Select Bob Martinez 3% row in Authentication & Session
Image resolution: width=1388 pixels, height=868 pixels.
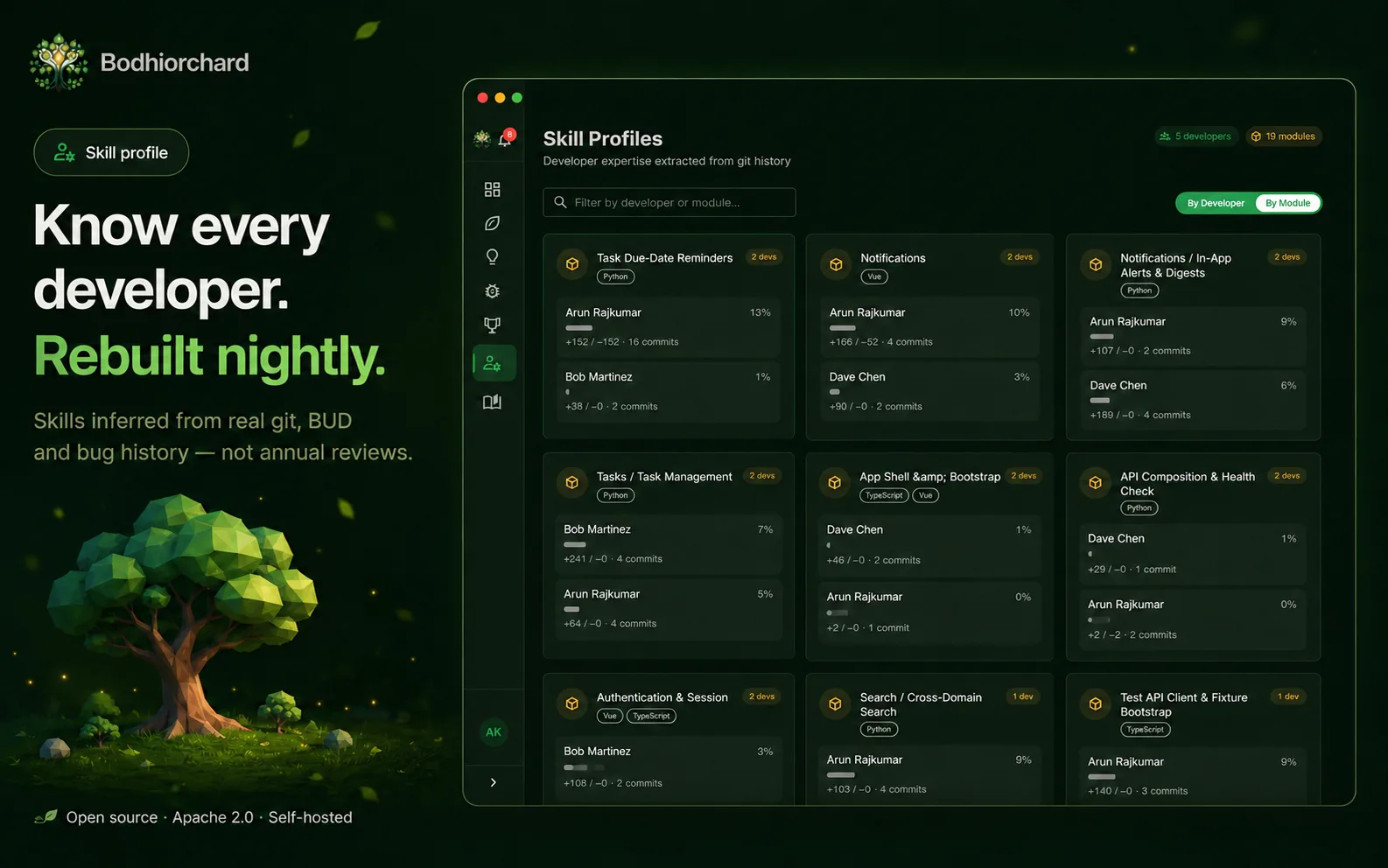(x=669, y=767)
